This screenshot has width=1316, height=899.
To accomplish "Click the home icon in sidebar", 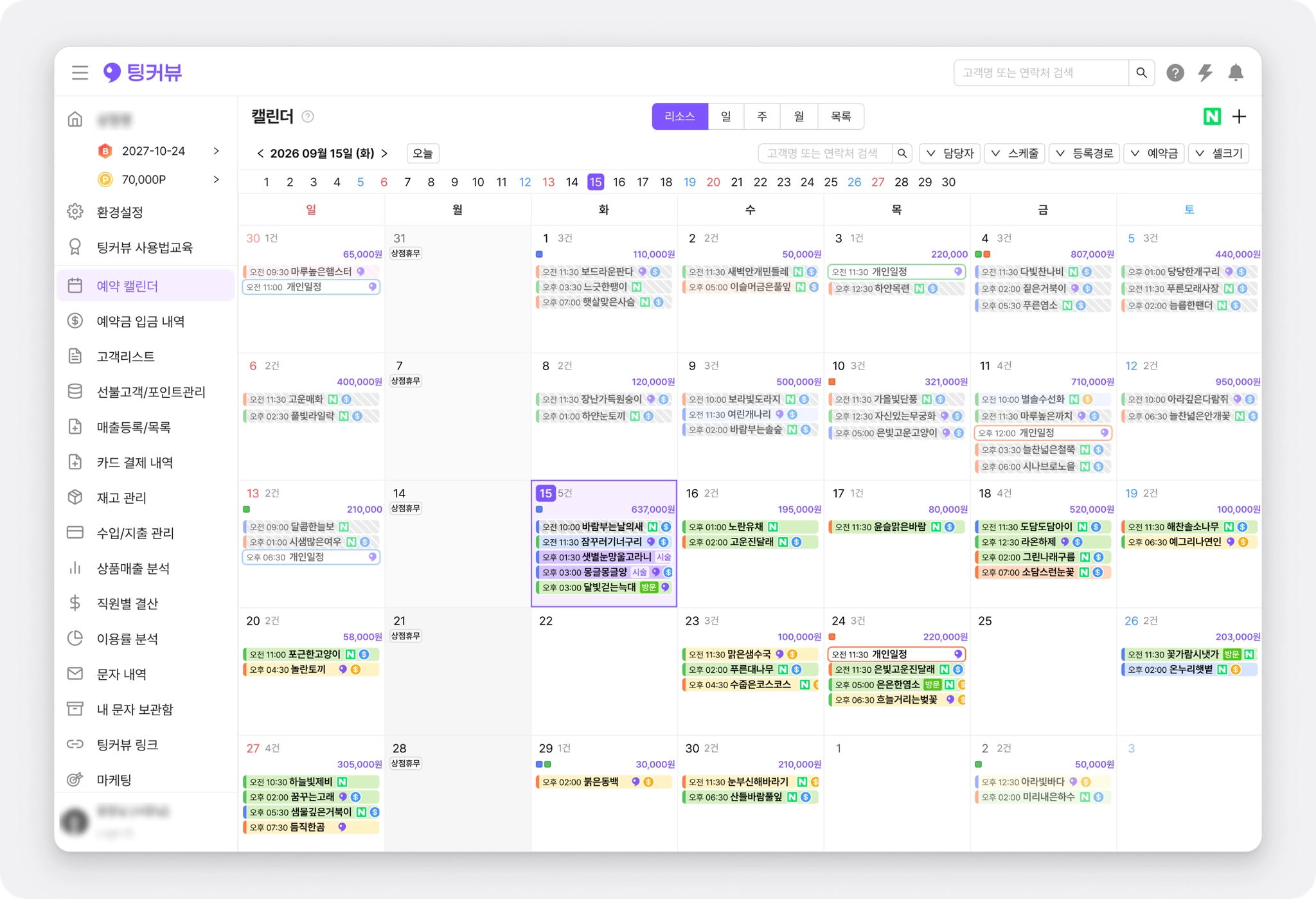I will click(75, 120).
